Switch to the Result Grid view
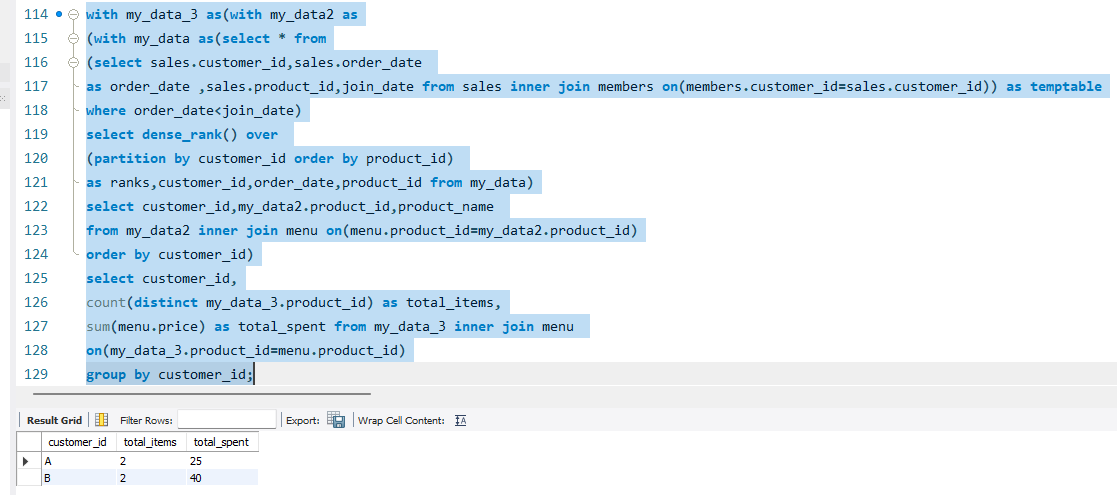 (54, 420)
